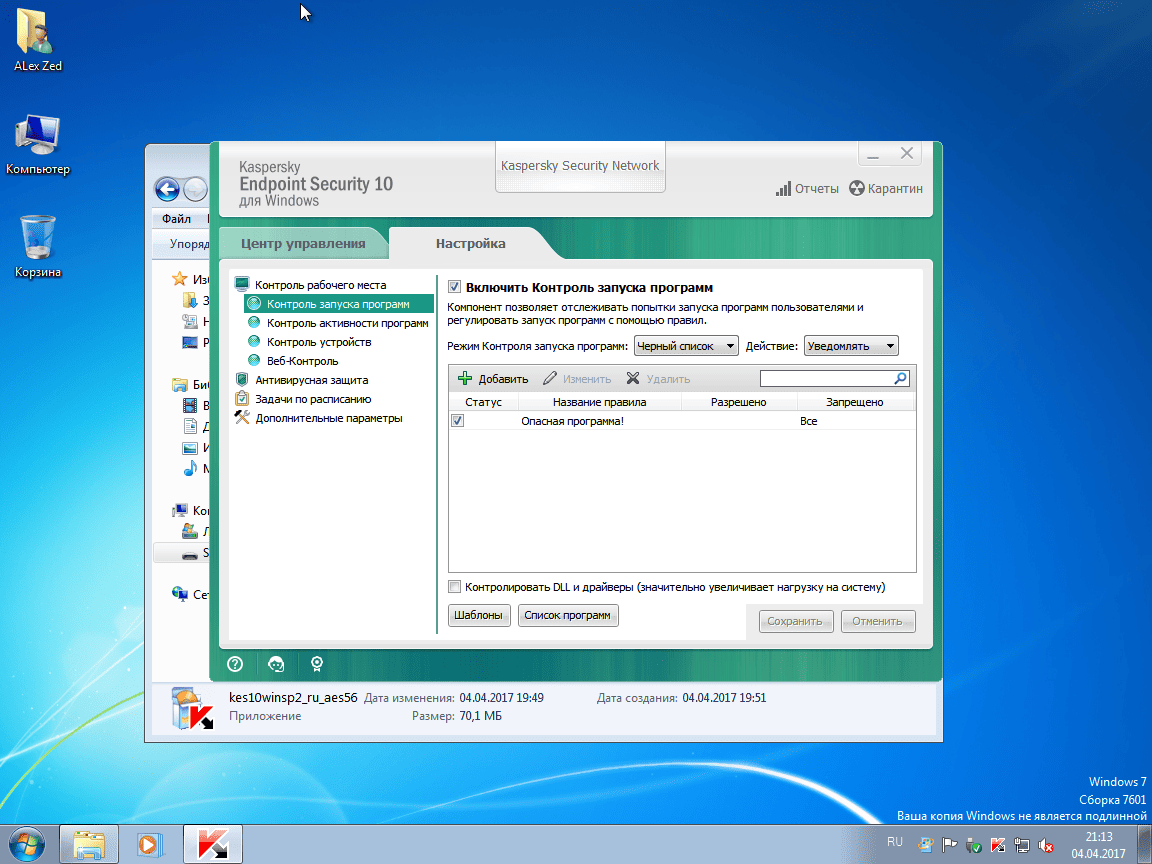
Task: Open the license ribbon icon
Action: [x=317, y=664]
